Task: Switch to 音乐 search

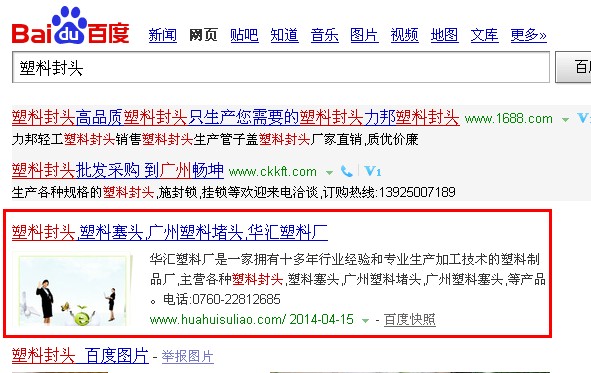Action: 325,35
